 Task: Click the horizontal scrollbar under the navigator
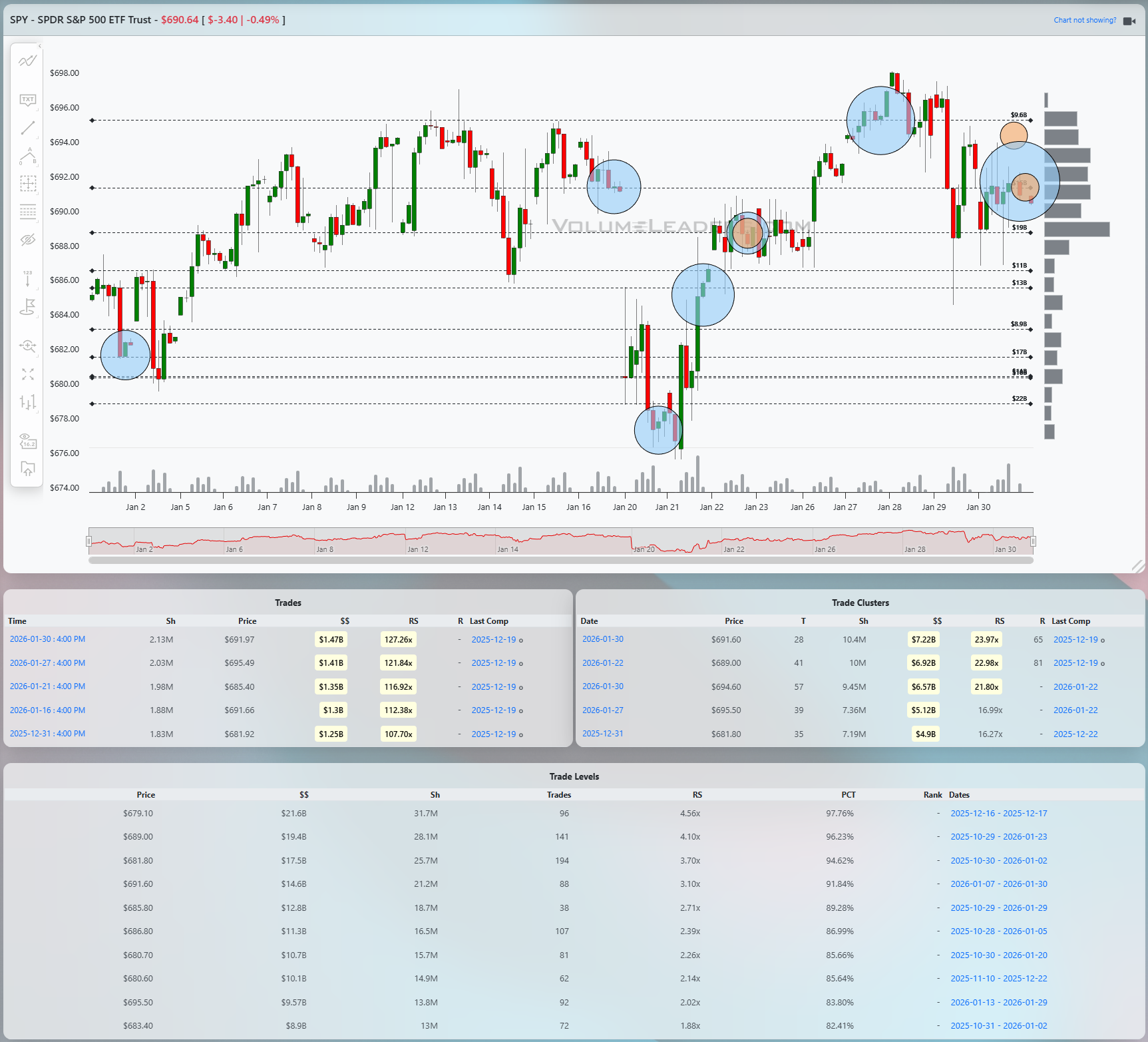coord(561,560)
